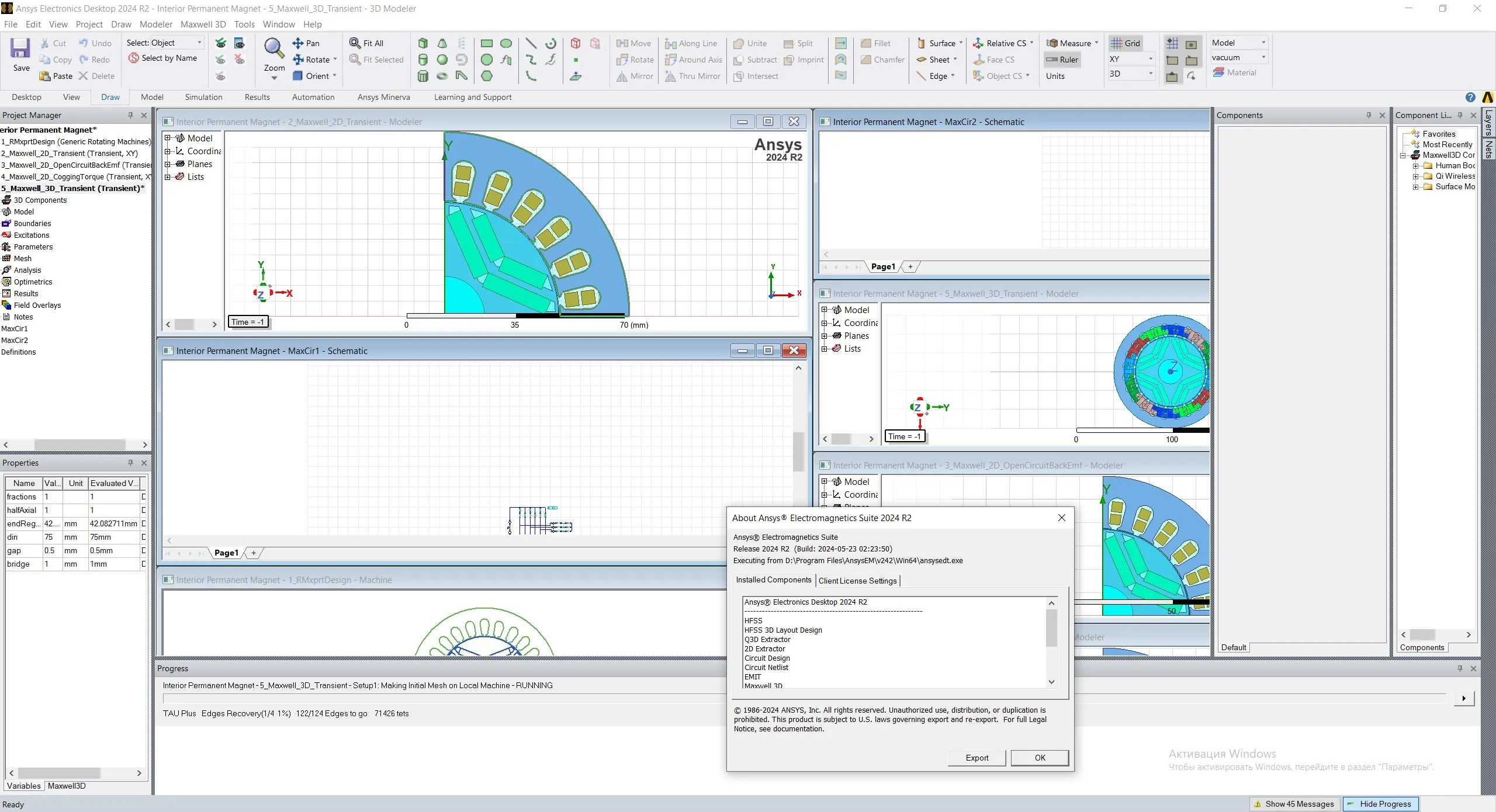Draw a torus primitive

tap(442, 76)
